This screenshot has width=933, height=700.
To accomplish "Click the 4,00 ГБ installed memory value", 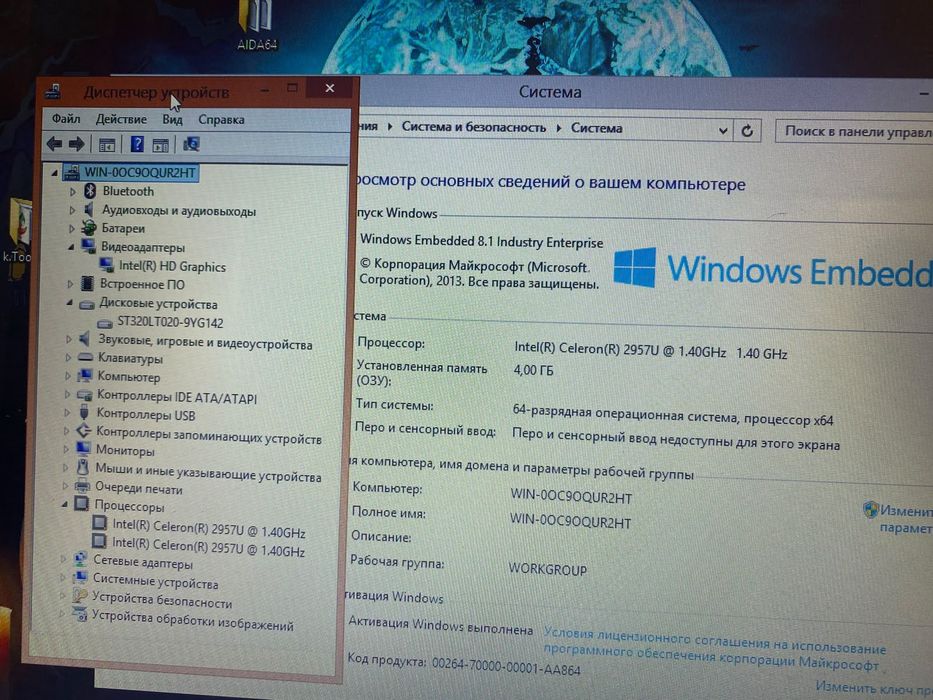I will 533,370.
